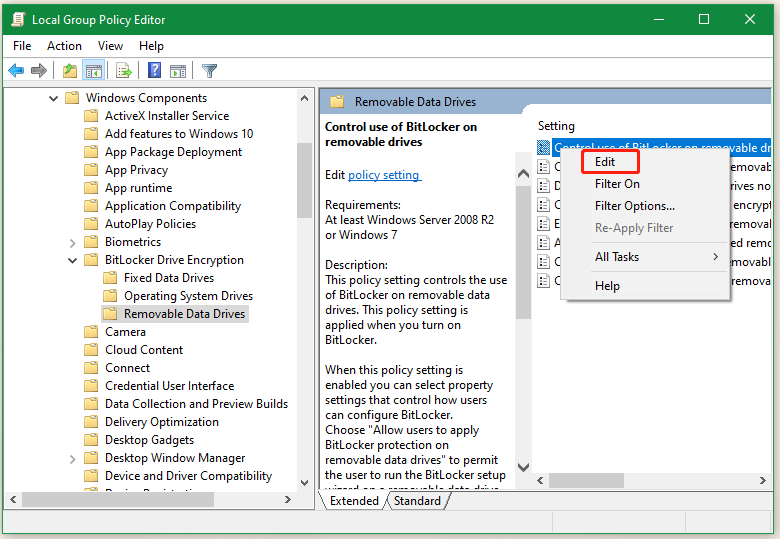Viewport: 780px width, 539px height.
Task: Open the blue Help question mark icon
Action: point(155,70)
